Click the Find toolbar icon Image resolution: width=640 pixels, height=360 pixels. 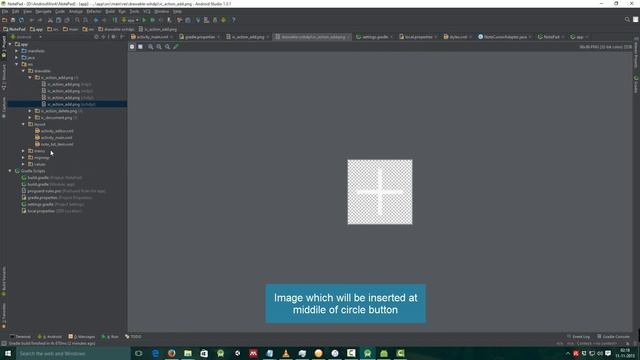tap(77, 20)
